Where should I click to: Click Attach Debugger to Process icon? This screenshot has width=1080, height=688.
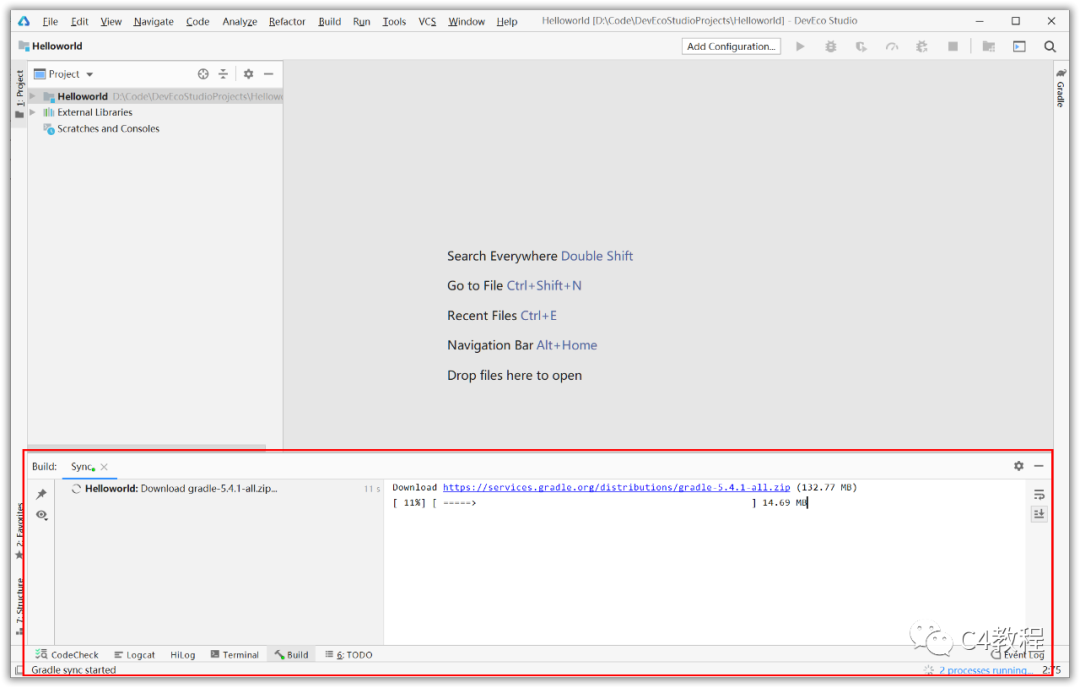(922, 46)
